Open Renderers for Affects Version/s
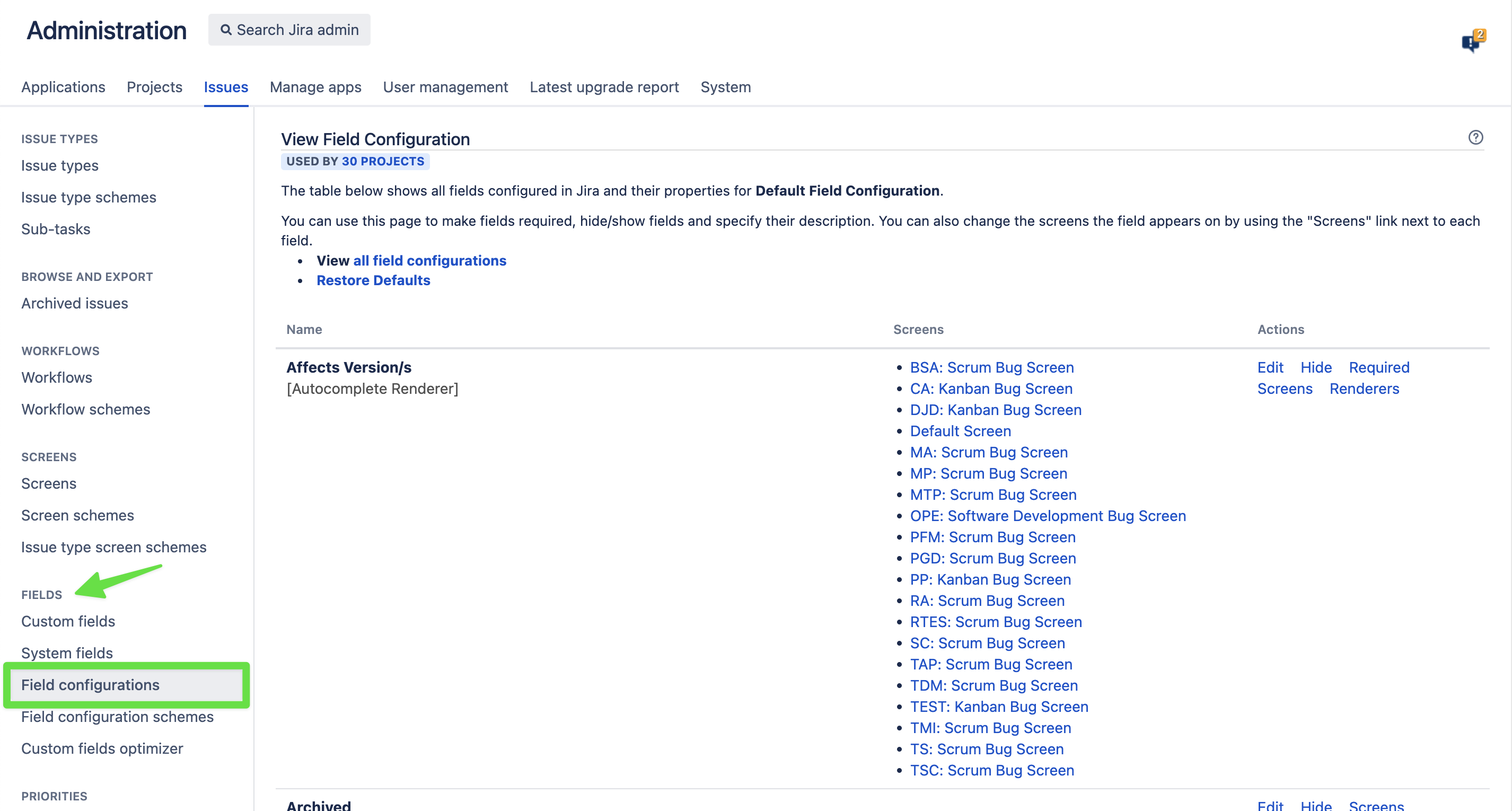This screenshot has height=811, width=1512. point(1364,389)
